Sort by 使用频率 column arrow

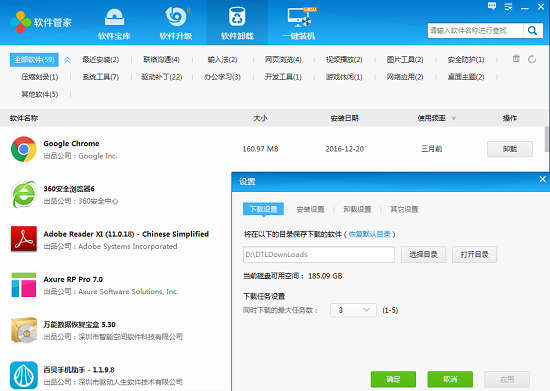tap(454, 119)
